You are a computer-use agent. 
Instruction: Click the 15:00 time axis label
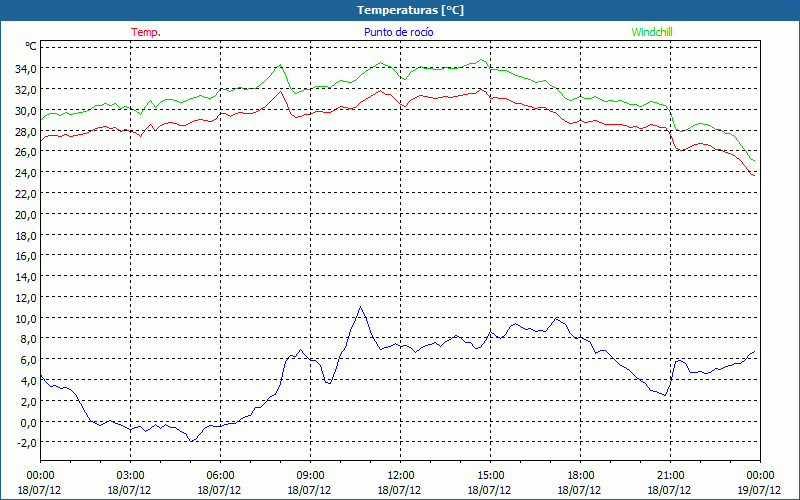490,476
